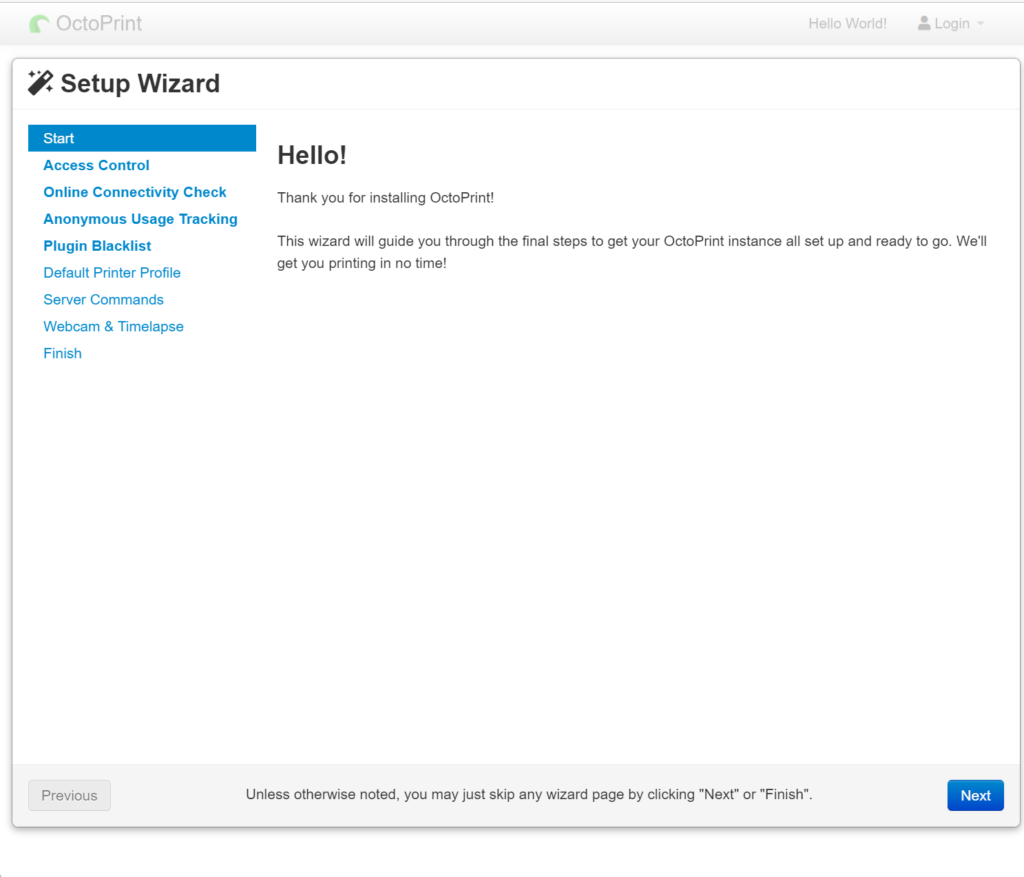Click the 'This wizard will guide you' paragraph

(632, 252)
